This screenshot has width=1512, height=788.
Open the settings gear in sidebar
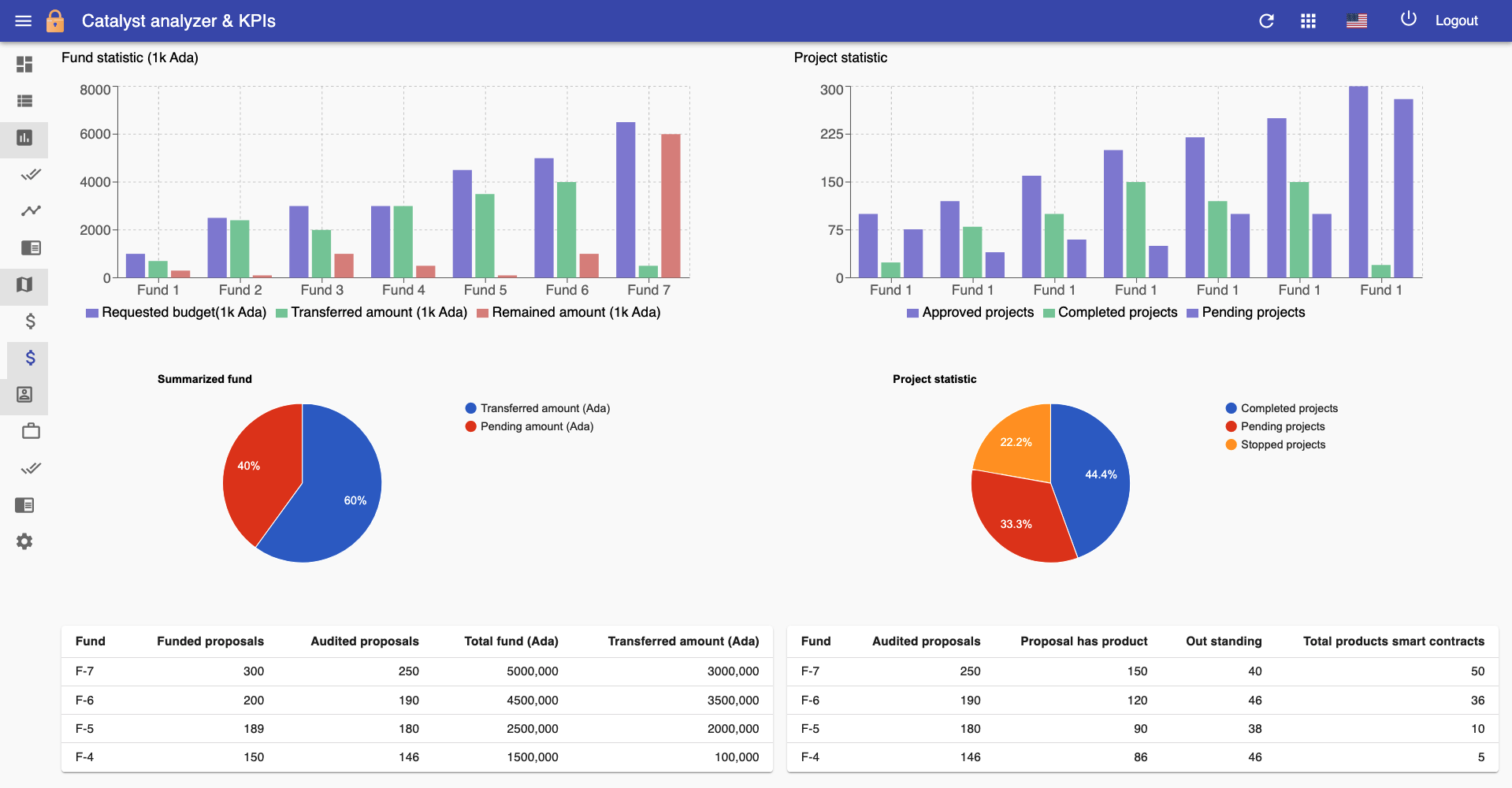click(24, 541)
